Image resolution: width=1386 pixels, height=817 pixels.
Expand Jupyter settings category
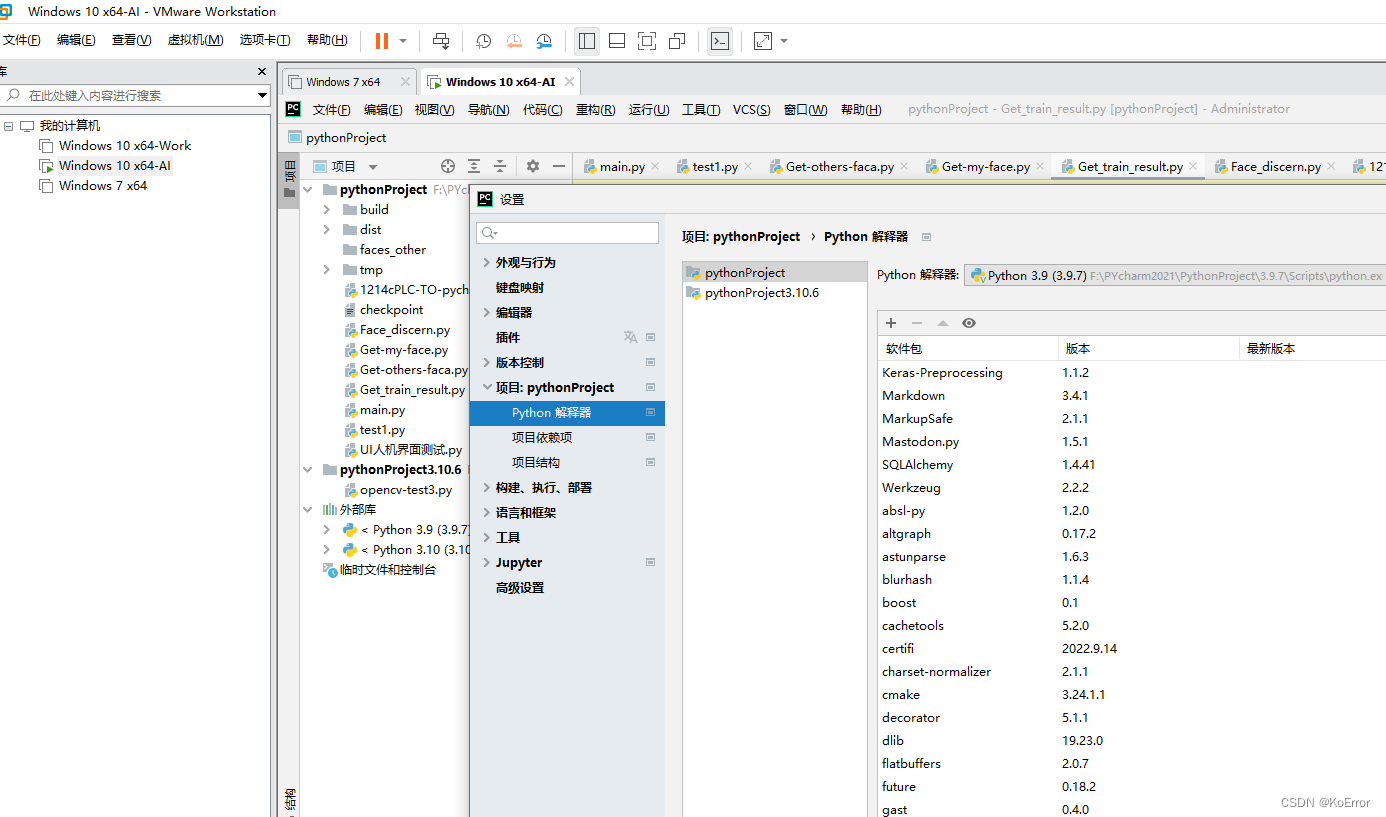[x=487, y=563]
